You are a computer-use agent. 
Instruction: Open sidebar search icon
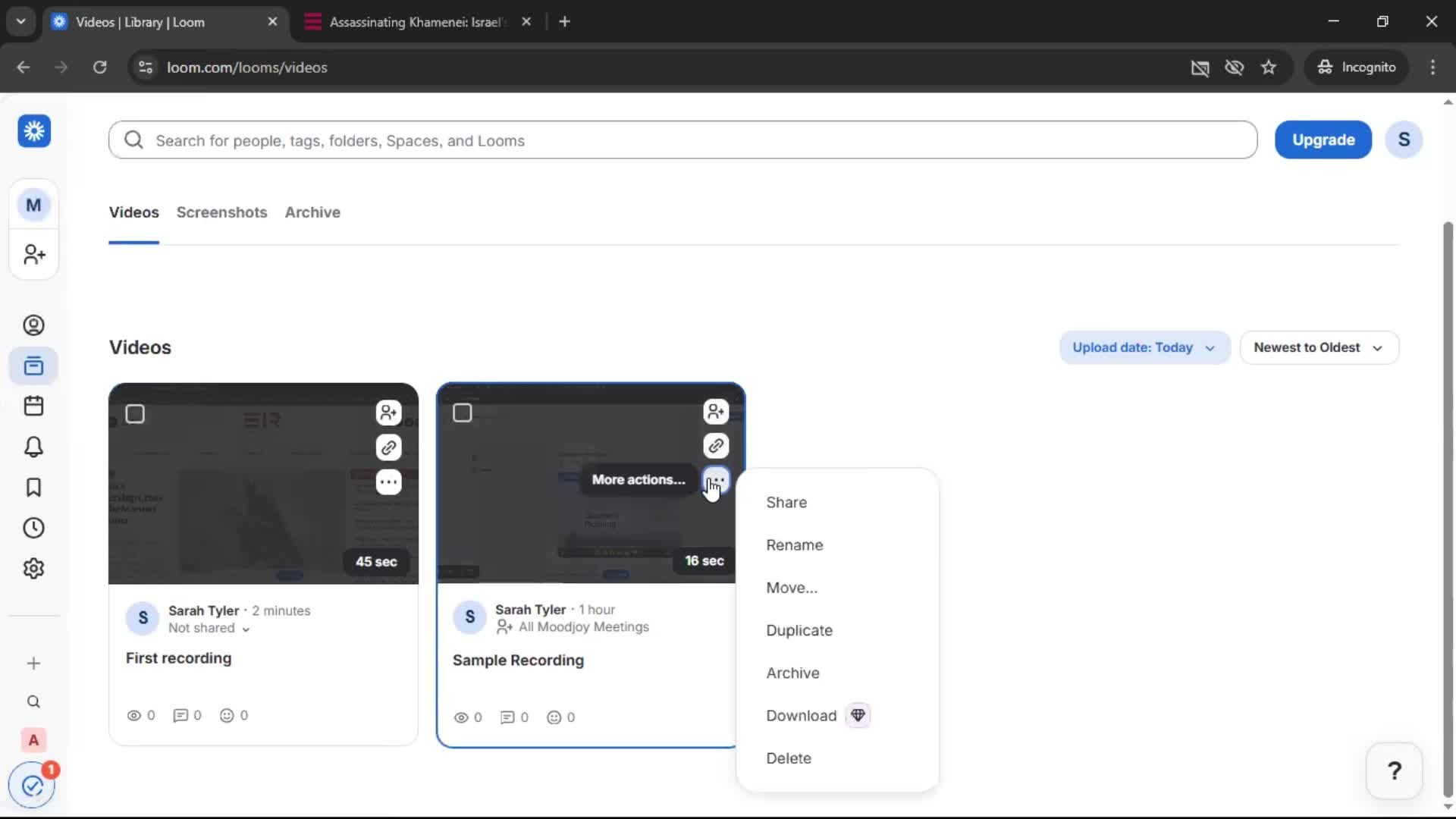click(33, 701)
